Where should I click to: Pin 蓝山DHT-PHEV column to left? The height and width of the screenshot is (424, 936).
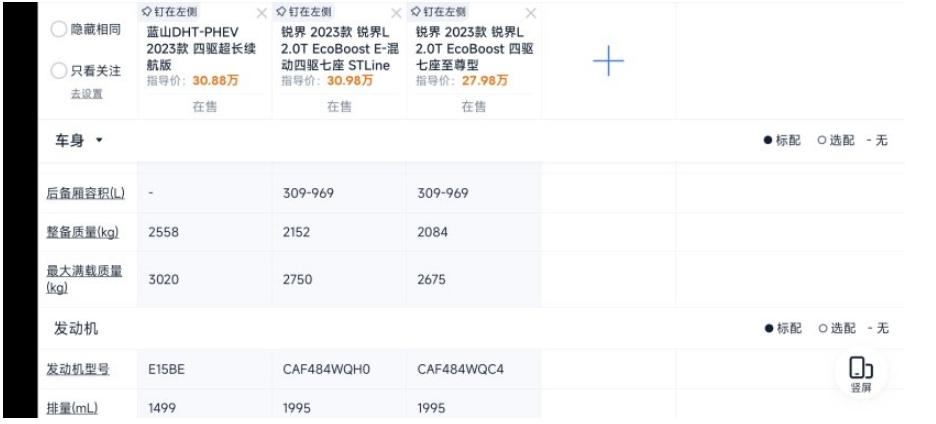(170, 11)
